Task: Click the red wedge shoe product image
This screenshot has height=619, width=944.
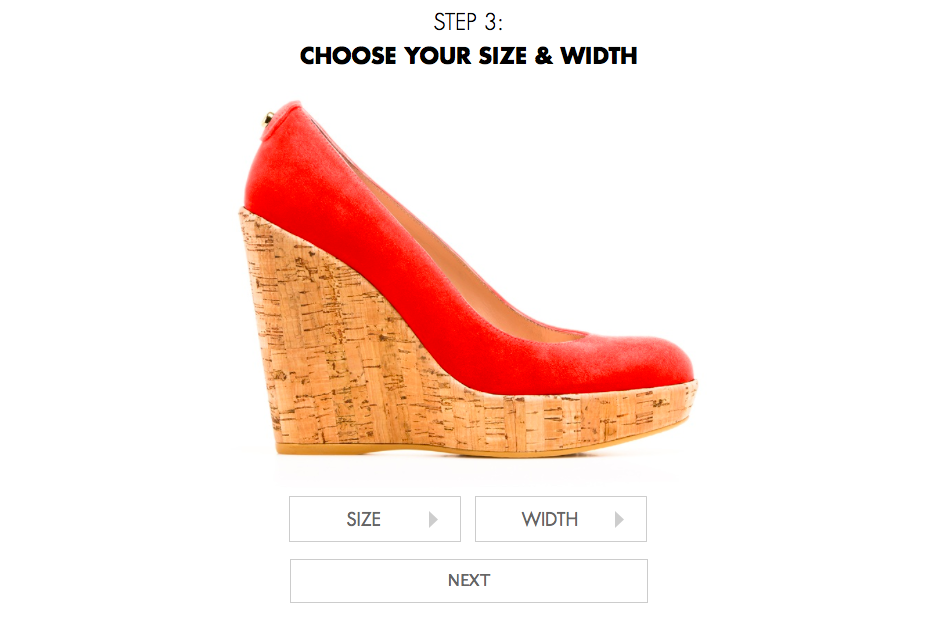Action: point(468,277)
